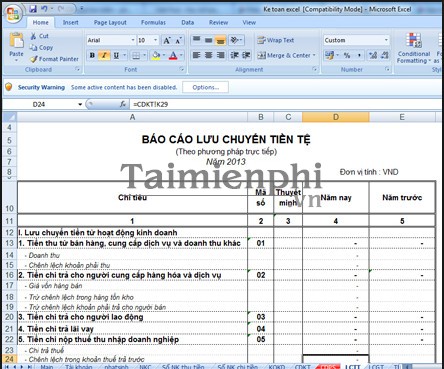Open the Arial font name dropdown
This screenshot has height=369, width=444.
pyautogui.click(x=133, y=40)
